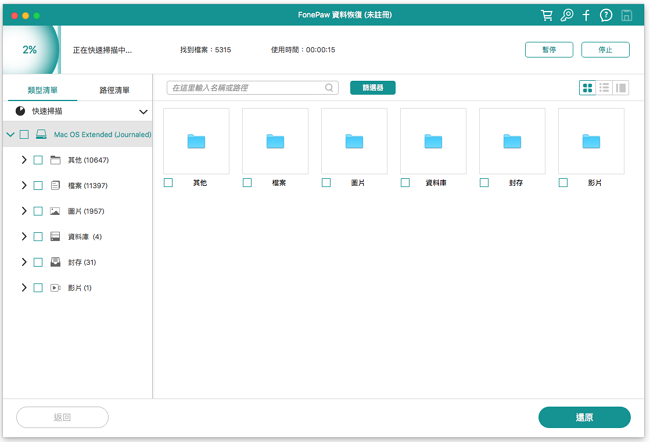Select the 其他 (10647) label
650x442 pixels.
(88, 160)
